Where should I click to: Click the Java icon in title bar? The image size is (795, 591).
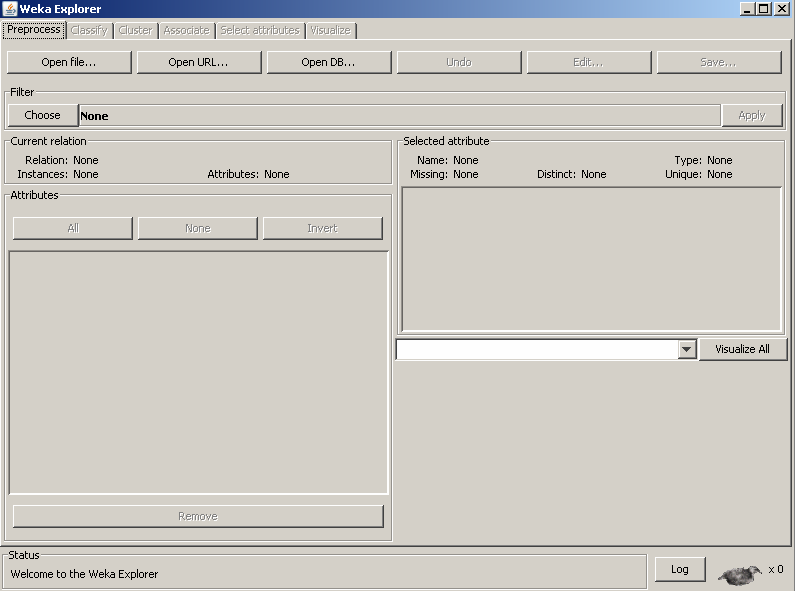pyautogui.click(x=10, y=9)
